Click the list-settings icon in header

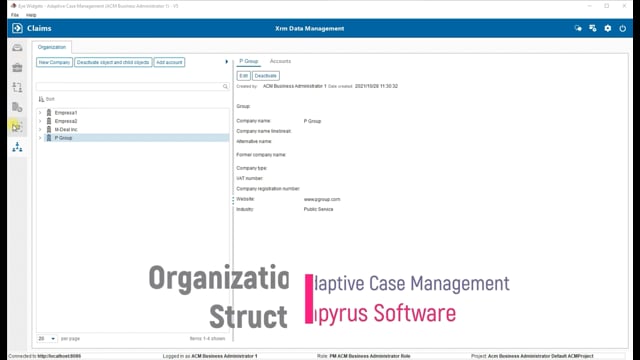coord(593,28)
